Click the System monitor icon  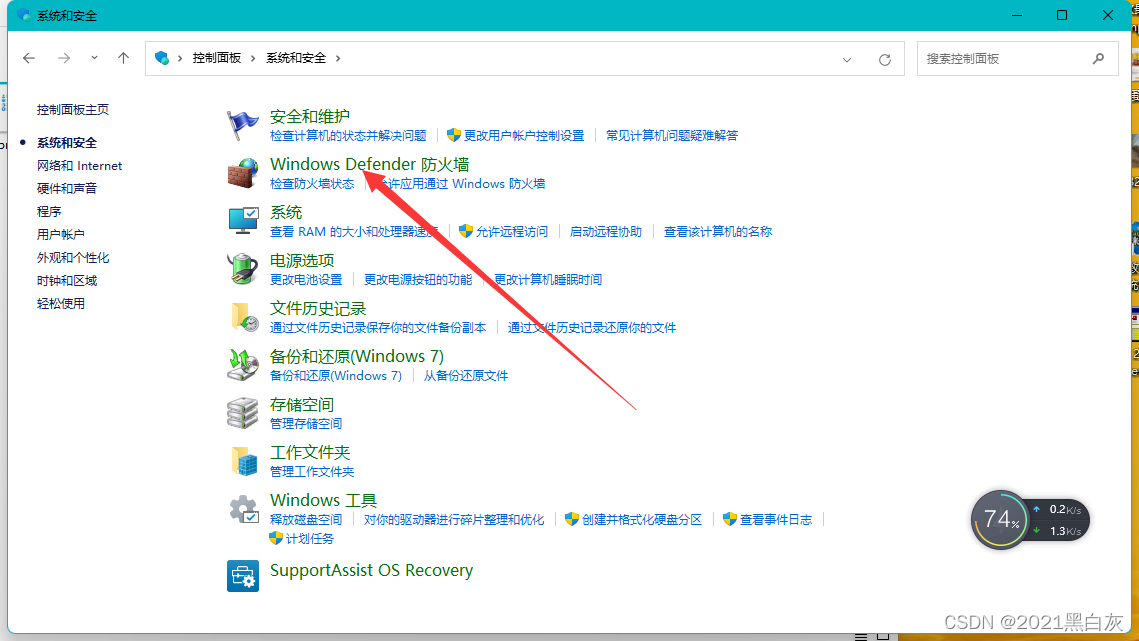[242, 220]
